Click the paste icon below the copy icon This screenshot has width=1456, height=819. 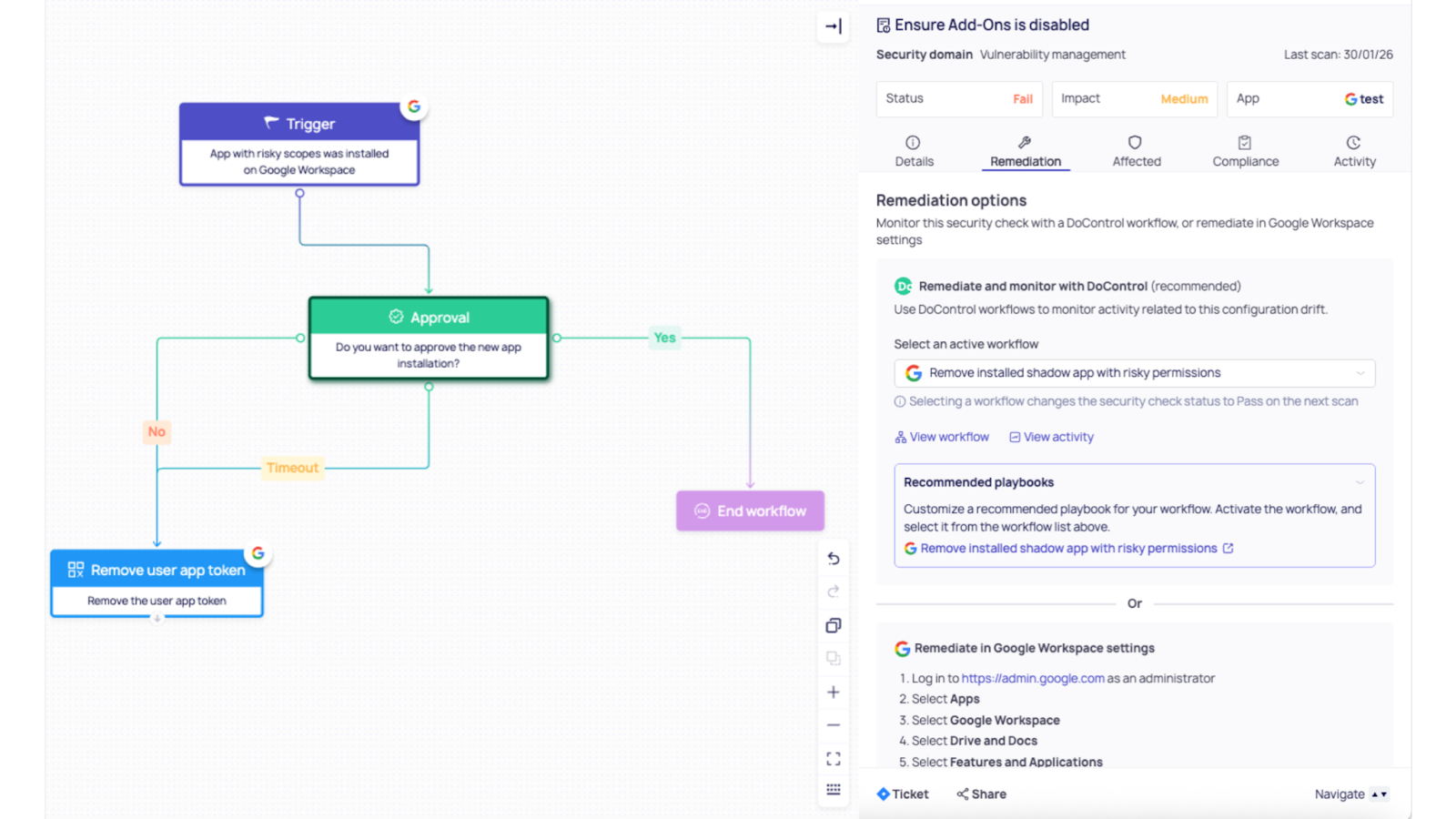tap(833, 658)
